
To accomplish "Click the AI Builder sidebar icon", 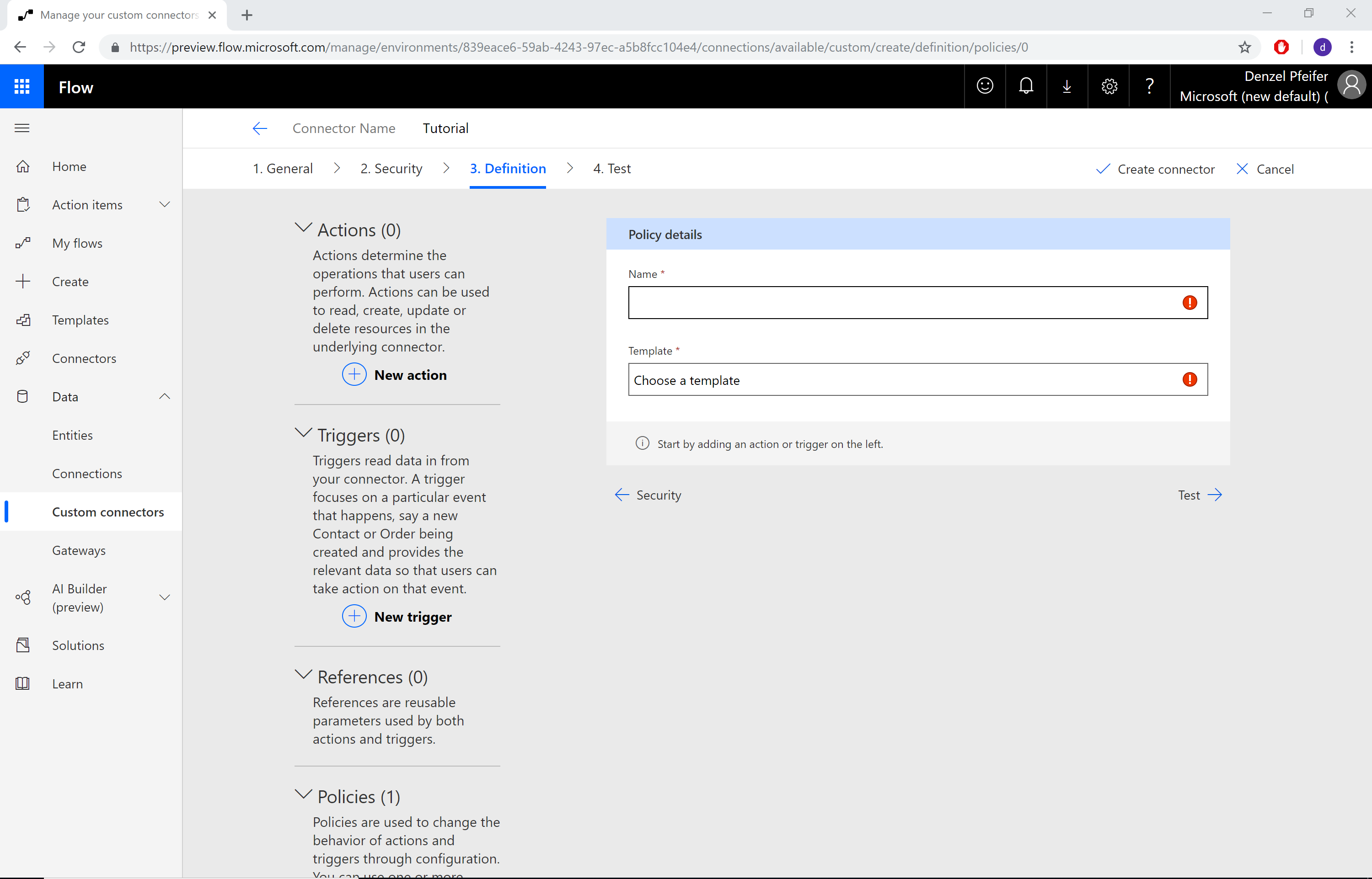I will 23,597.
